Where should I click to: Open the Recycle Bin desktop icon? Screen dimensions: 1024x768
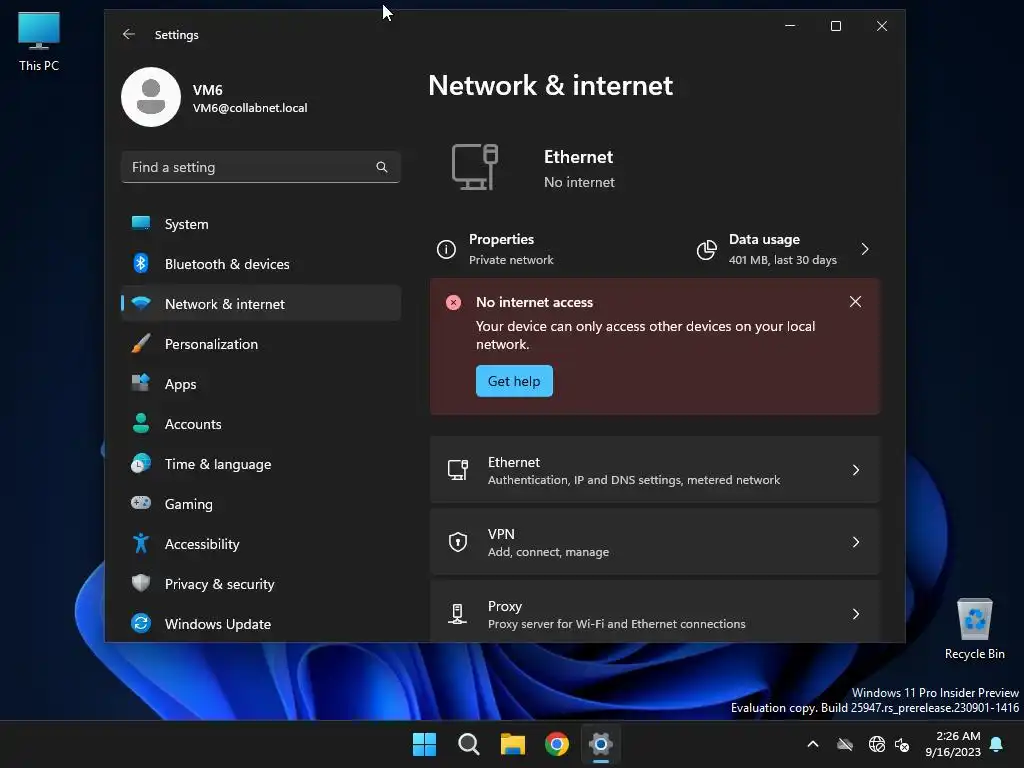(974, 629)
